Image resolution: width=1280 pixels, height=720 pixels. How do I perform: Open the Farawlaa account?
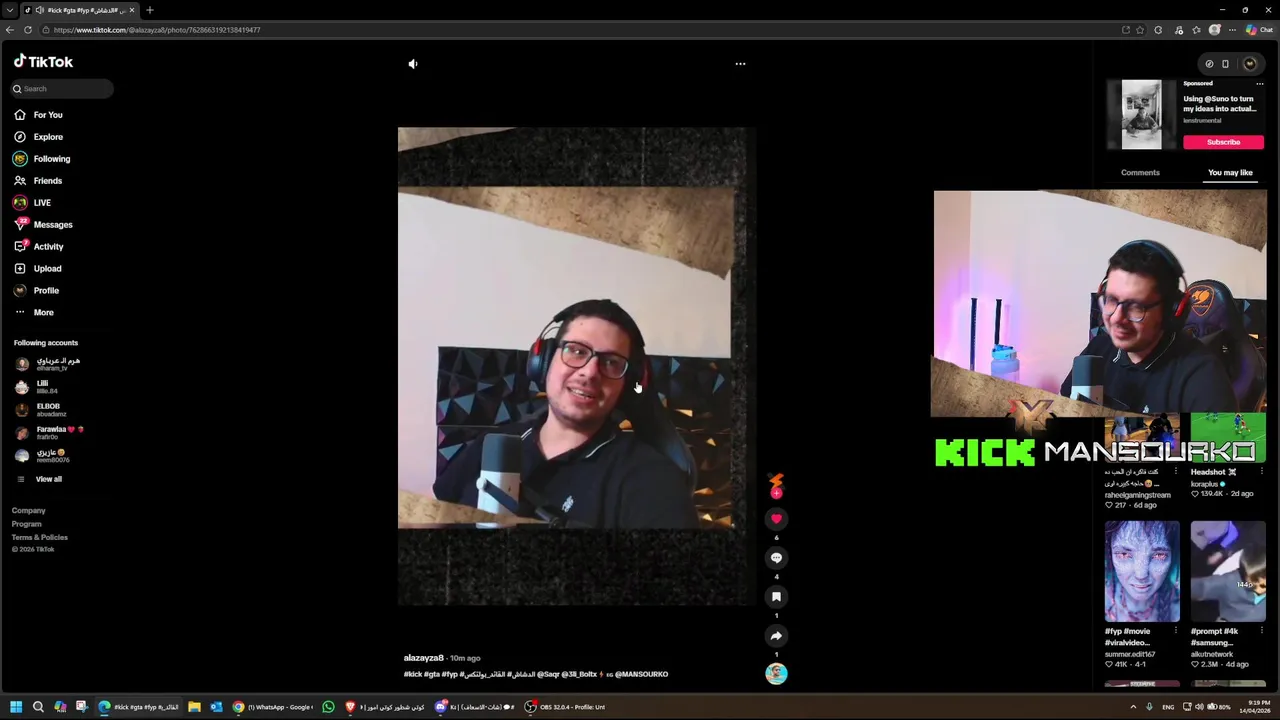50,432
